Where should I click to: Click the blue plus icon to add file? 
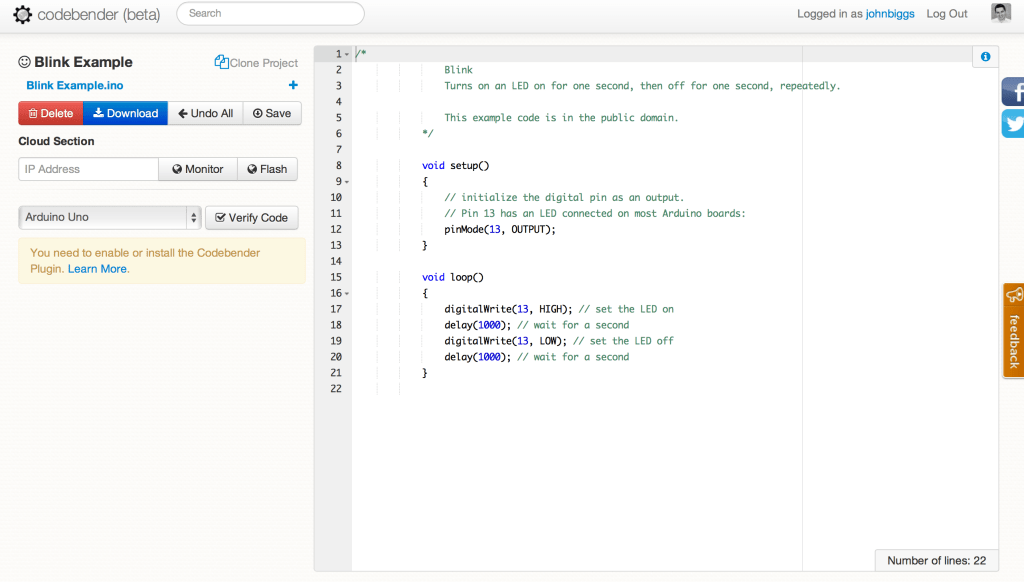point(293,86)
